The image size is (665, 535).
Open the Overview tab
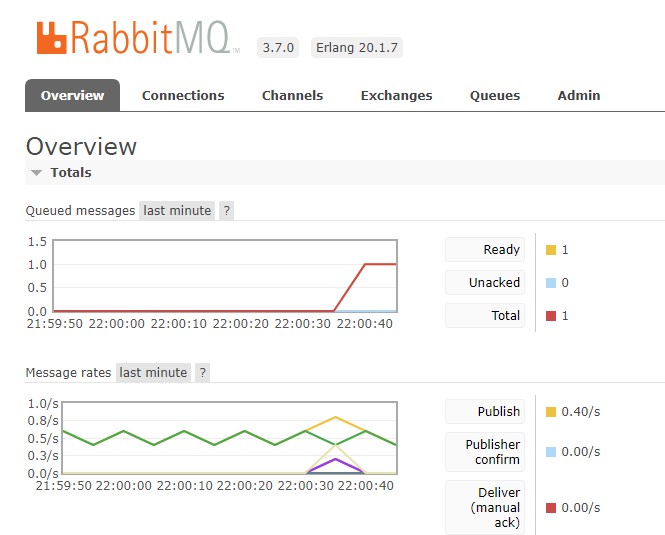(73, 95)
